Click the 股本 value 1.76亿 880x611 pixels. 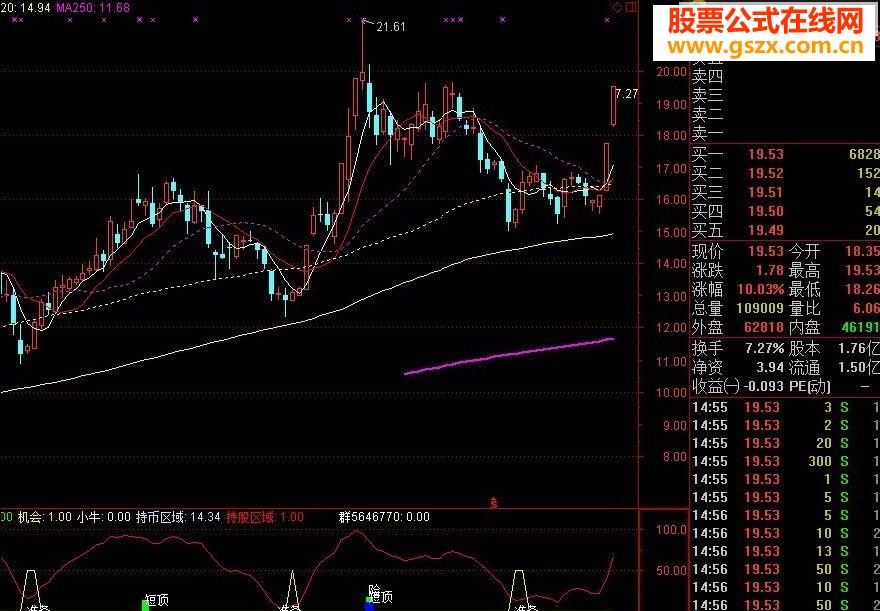click(859, 348)
